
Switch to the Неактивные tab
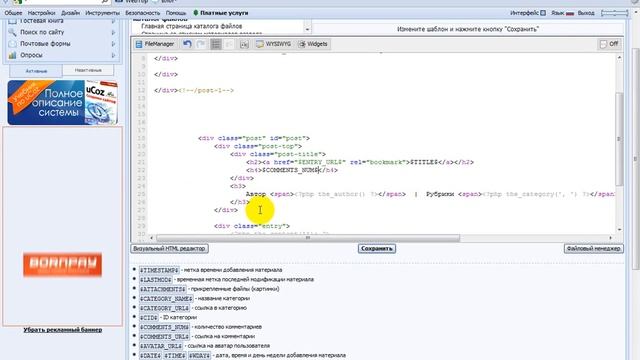(x=88, y=70)
